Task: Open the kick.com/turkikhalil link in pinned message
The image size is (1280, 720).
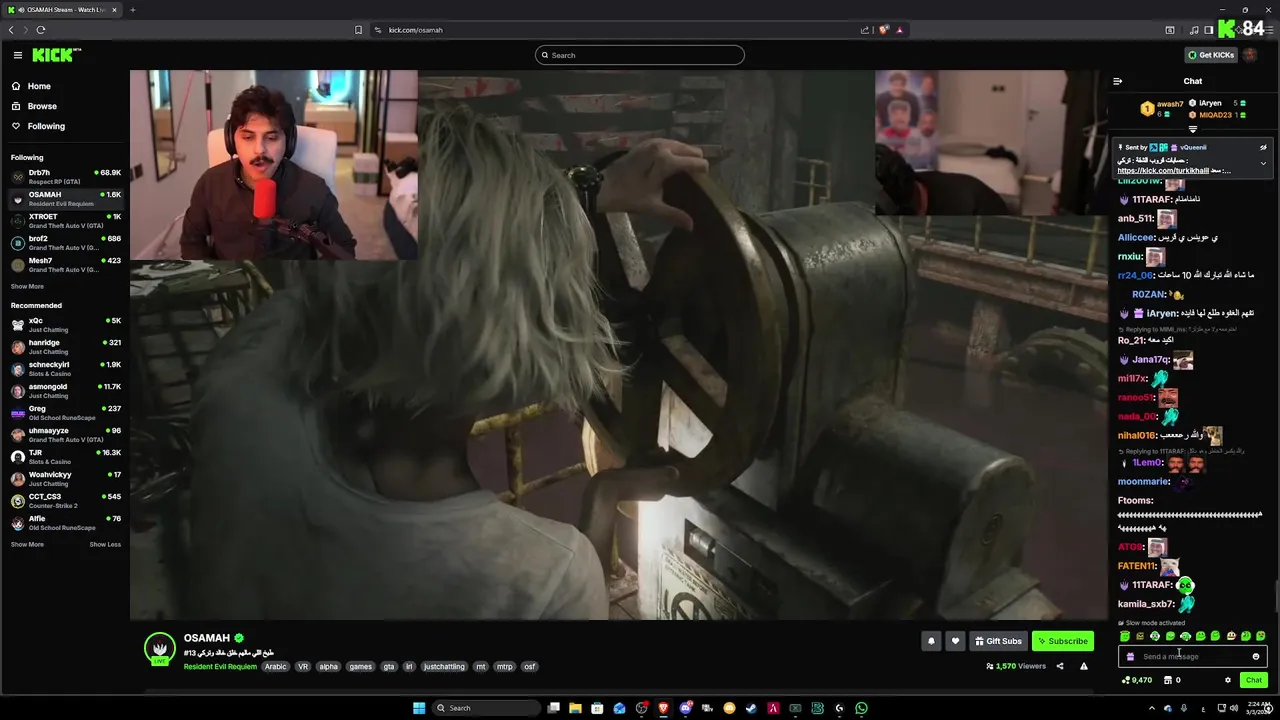Action: [1163, 171]
